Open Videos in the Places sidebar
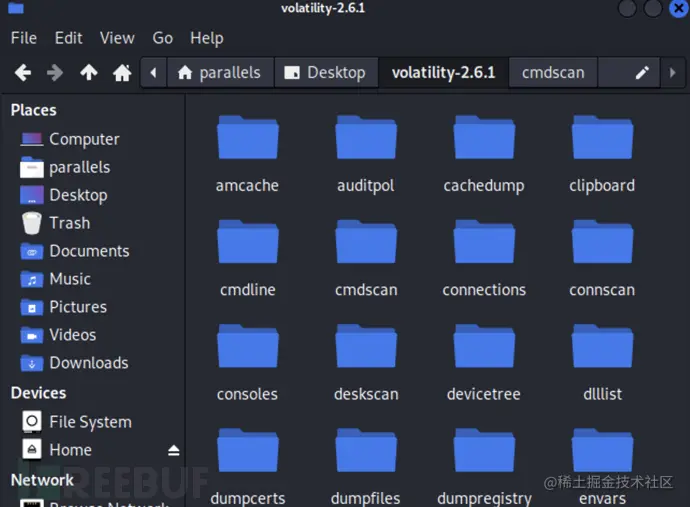The width and height of the screenshot is (690, 507). click(x=58, y=335)
